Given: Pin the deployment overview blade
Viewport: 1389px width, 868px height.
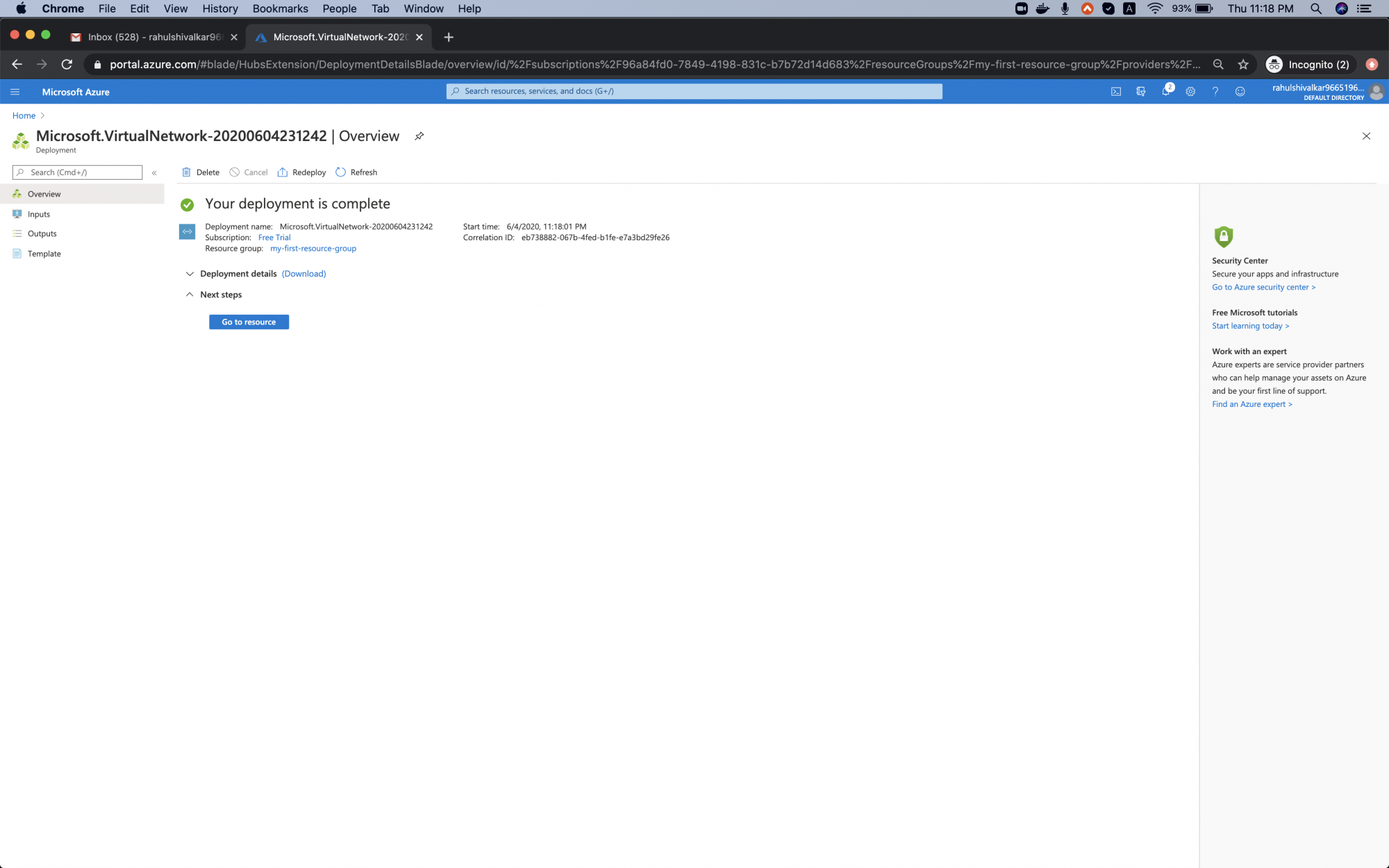Looking at the screenshot, I should pos(419,136).
